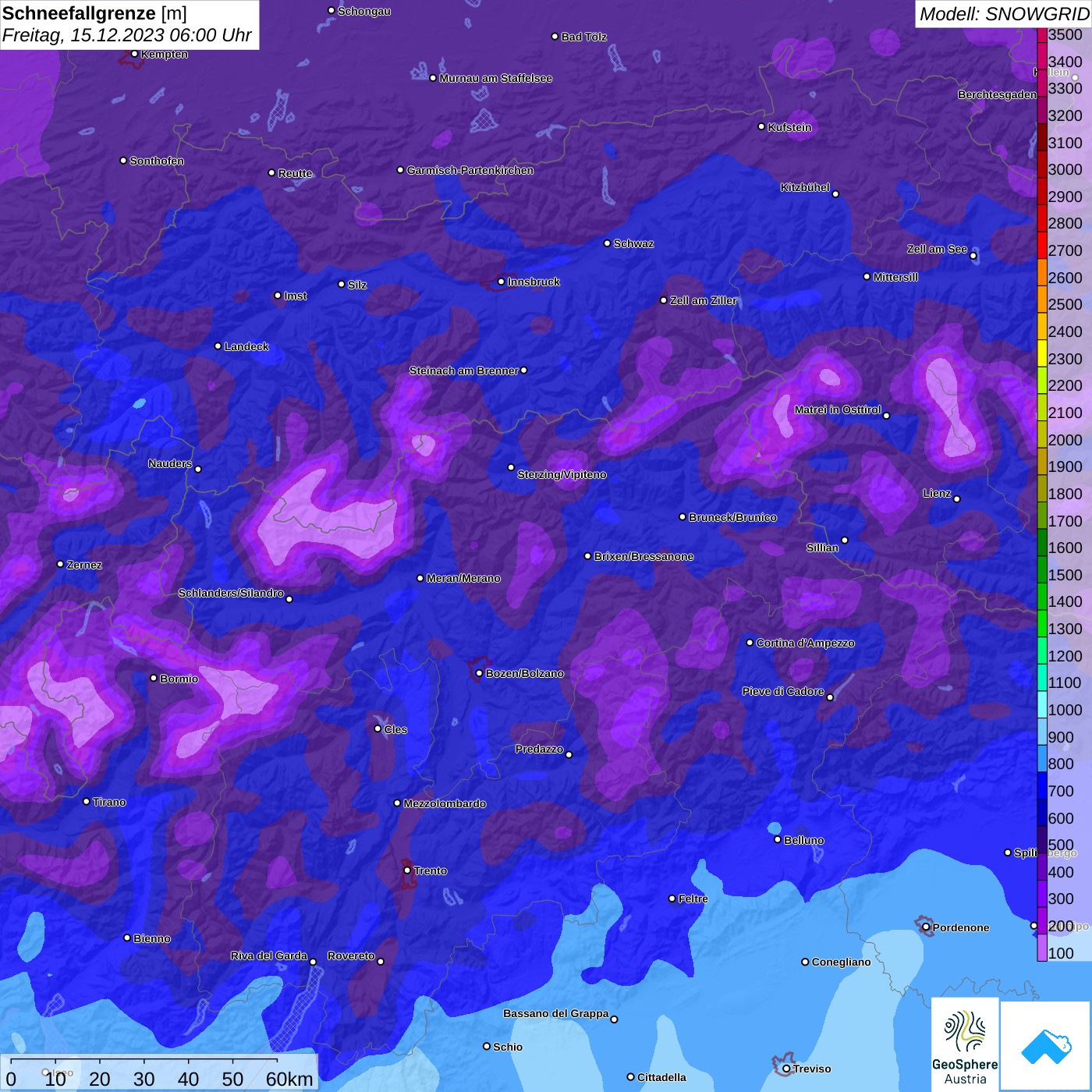Click the Modell: SNOWGRID label
The height and width of the screenshot is (1092, 1092).
click(1004, 14)
